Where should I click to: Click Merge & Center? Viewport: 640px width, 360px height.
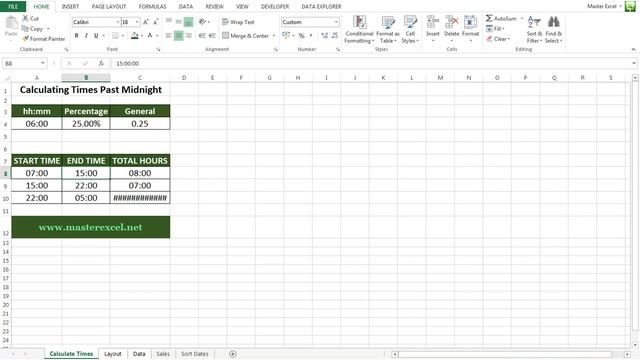246,36
